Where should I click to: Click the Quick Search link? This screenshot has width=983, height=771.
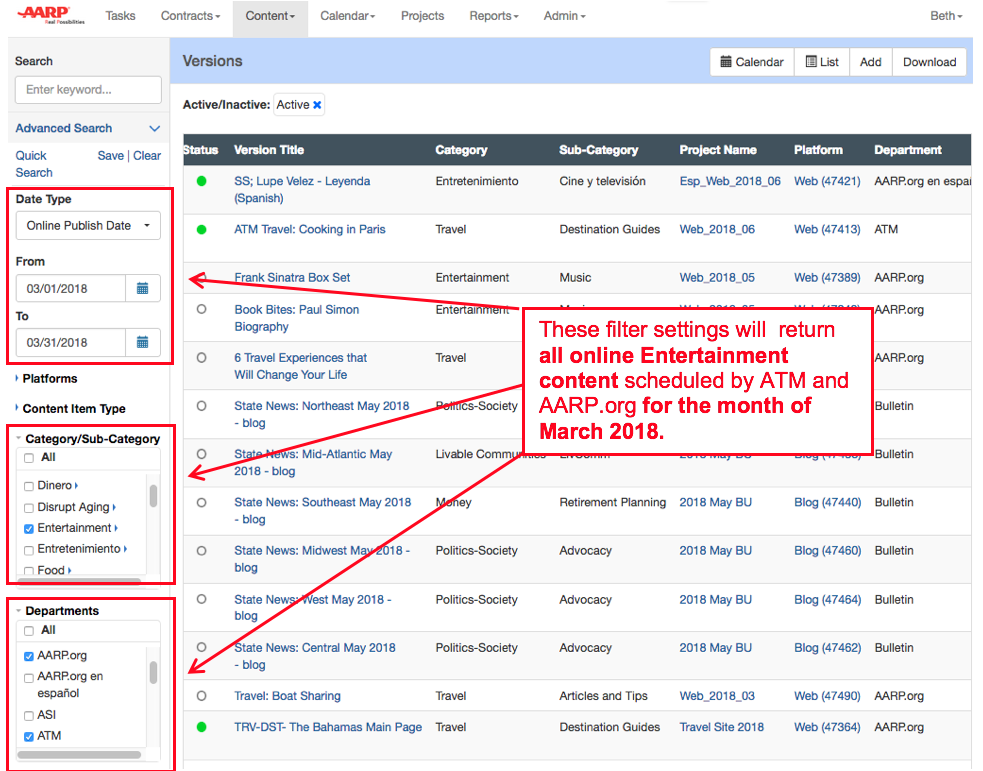coord(34,164)
